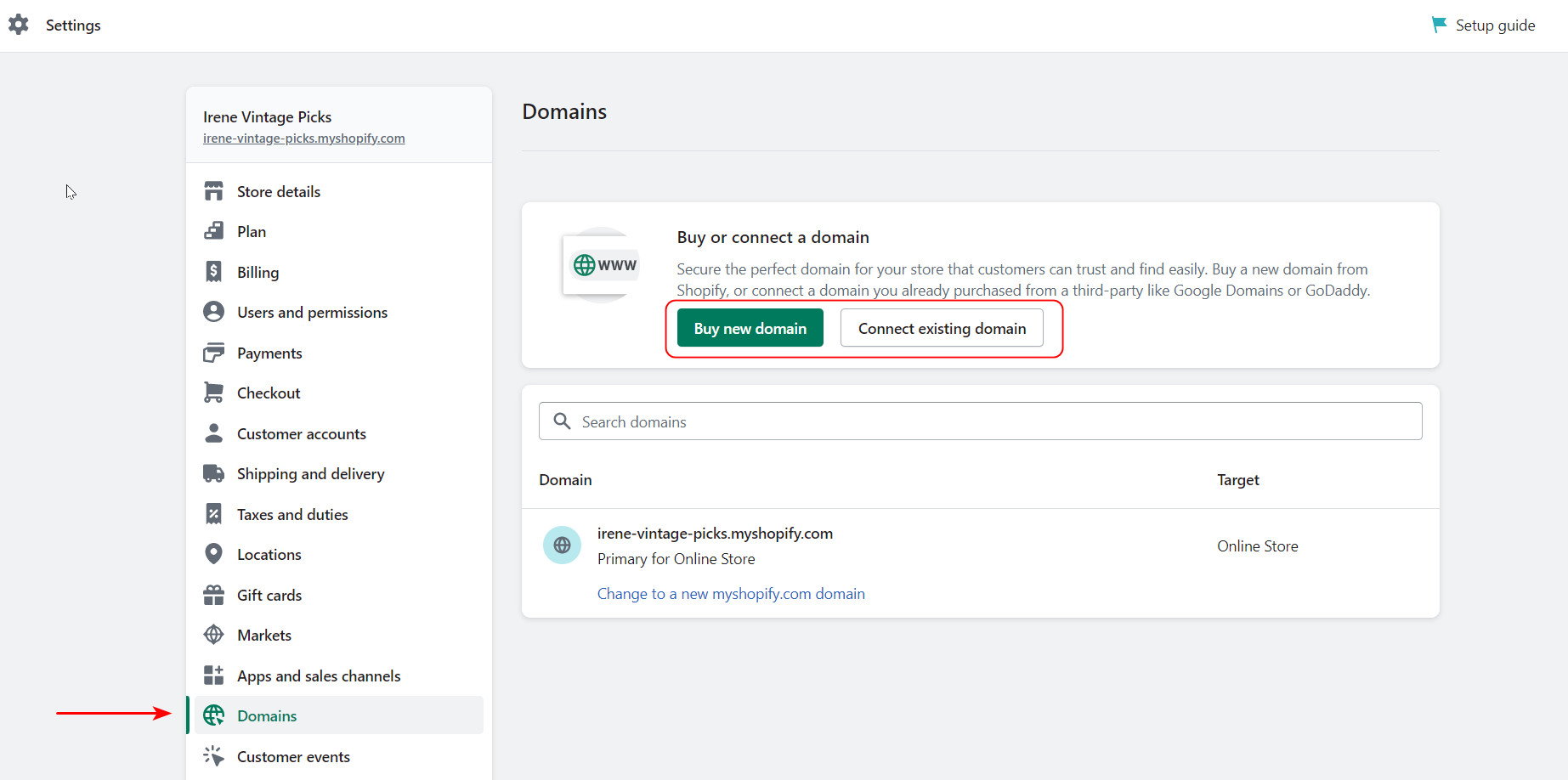Click the Users and permissions avatar icon
This screenshot has height=780, width=1568.
(x=213, y=312)
